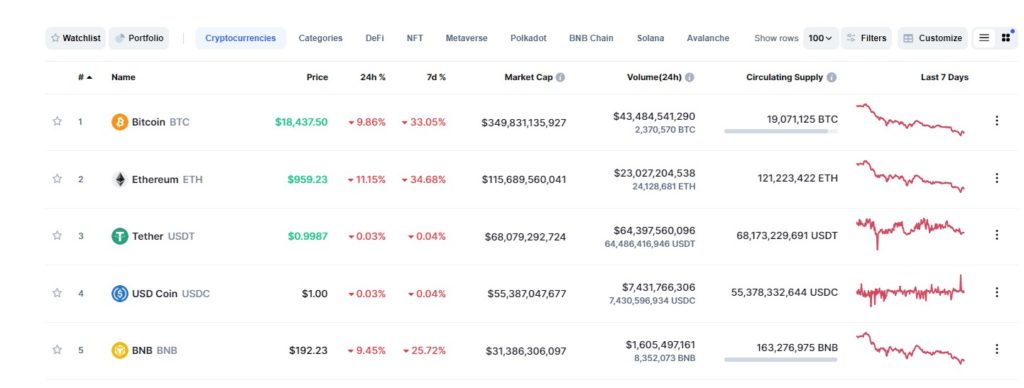Select the Metaverse tab

tap(466, 38)
